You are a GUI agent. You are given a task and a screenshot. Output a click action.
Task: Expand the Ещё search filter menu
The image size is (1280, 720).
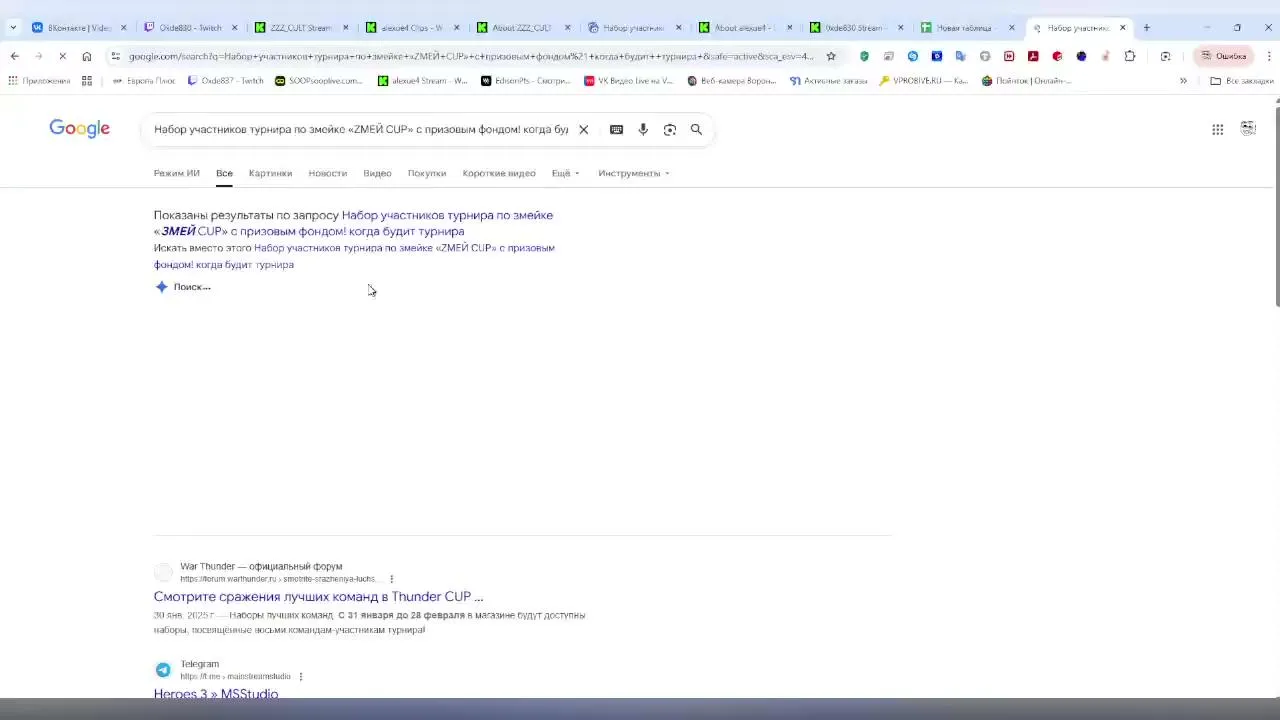pos(565,173)
